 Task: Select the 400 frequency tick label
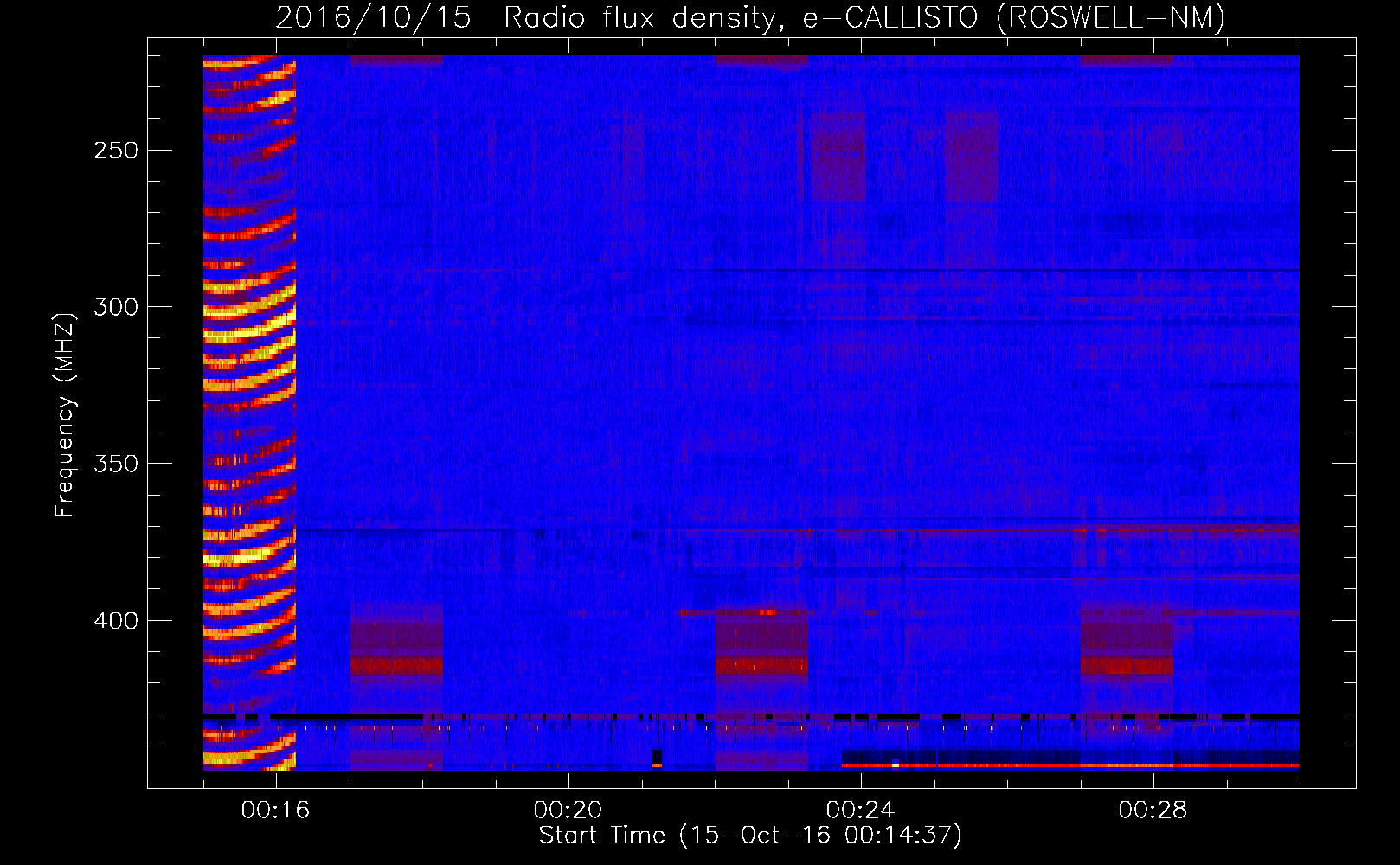(x=116, y=621)
